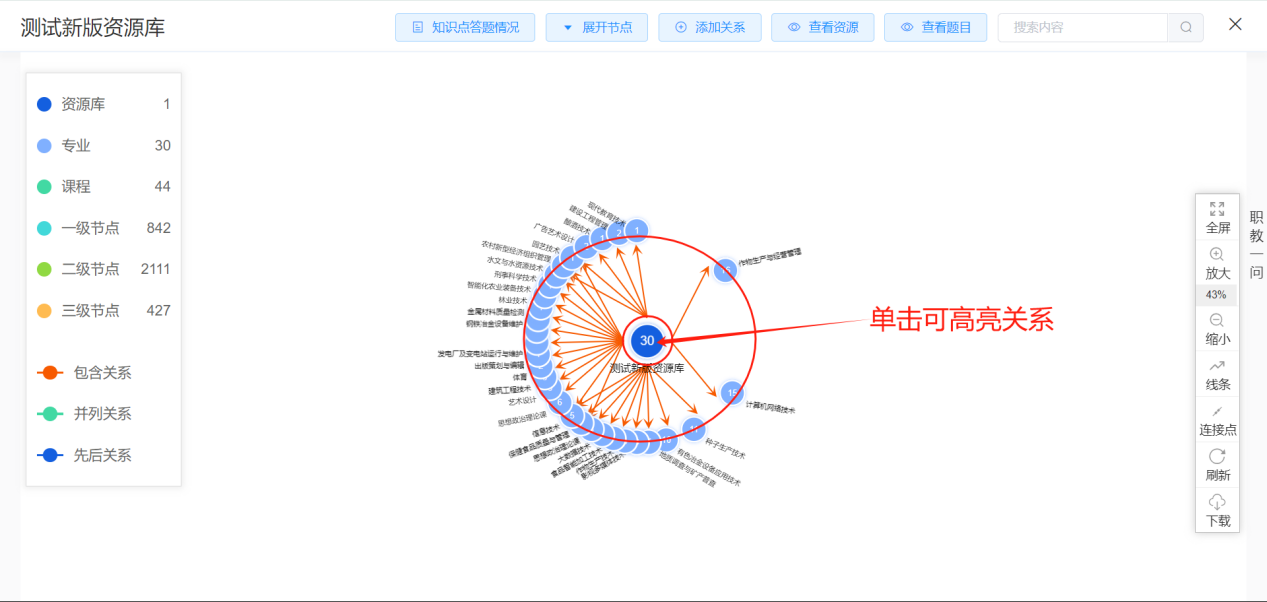The image size is (1267, 602).
Task: Select the 全屏 fullscreen icon
Action: point(1216,217)
